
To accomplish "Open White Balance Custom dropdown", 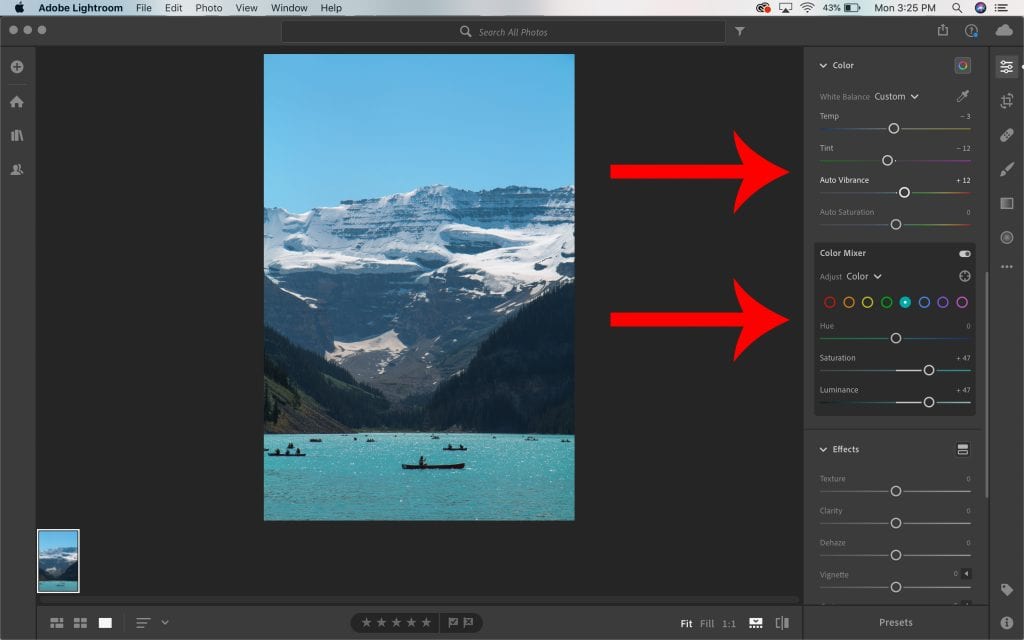I will [x=897, y=96].
